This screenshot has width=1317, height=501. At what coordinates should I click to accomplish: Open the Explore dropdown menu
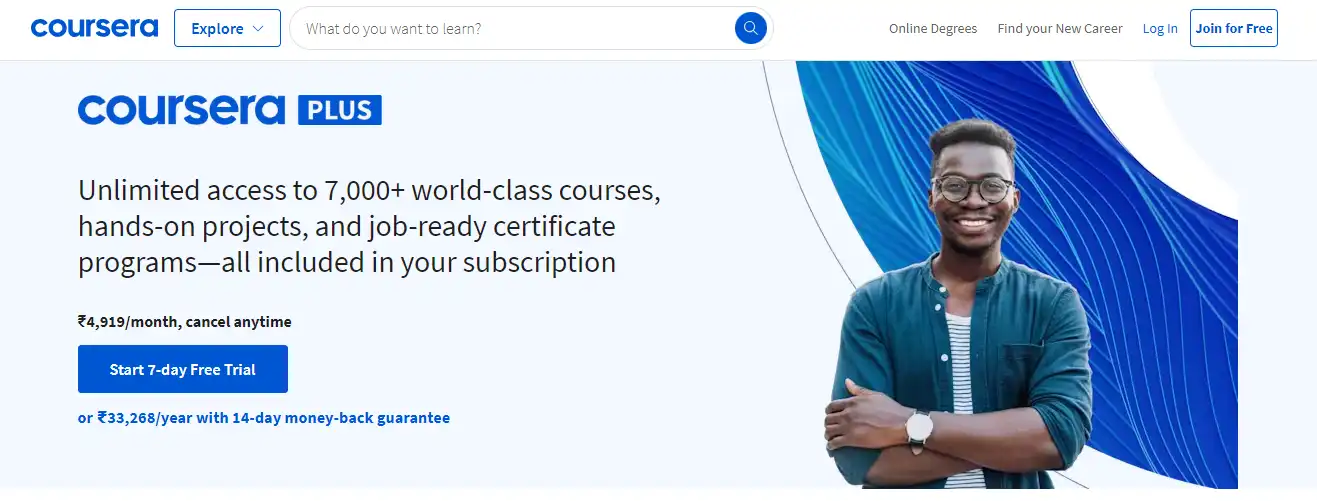point(226,28)
